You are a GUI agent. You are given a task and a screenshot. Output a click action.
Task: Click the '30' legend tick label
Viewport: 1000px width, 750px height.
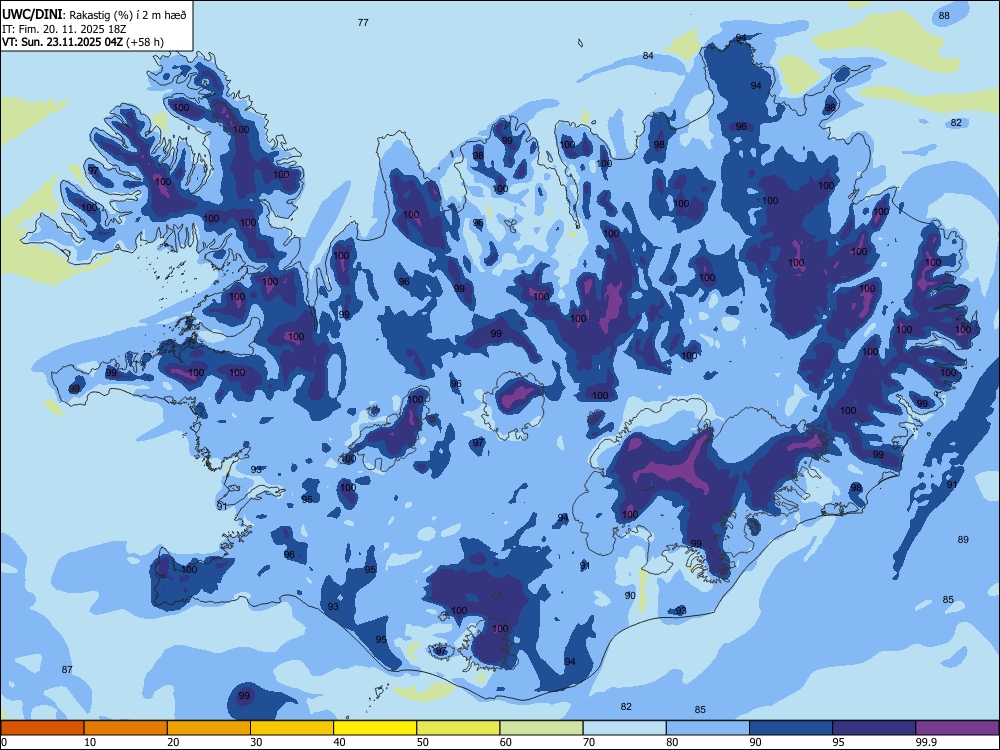tap(256, 742)
